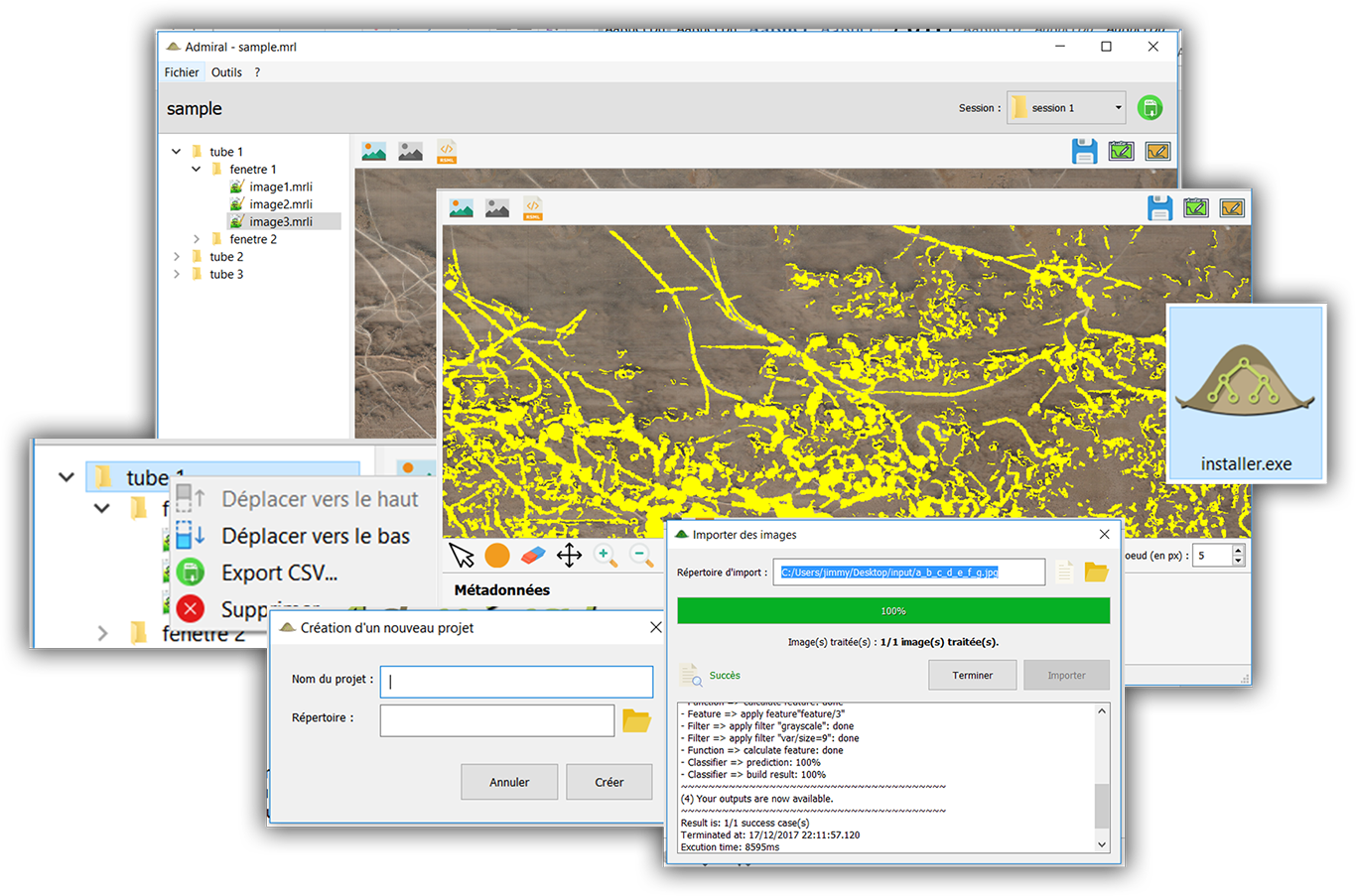Select the arrow pointer tool
The height and width of the screenshot is (896, 1356).
point(462,555)
